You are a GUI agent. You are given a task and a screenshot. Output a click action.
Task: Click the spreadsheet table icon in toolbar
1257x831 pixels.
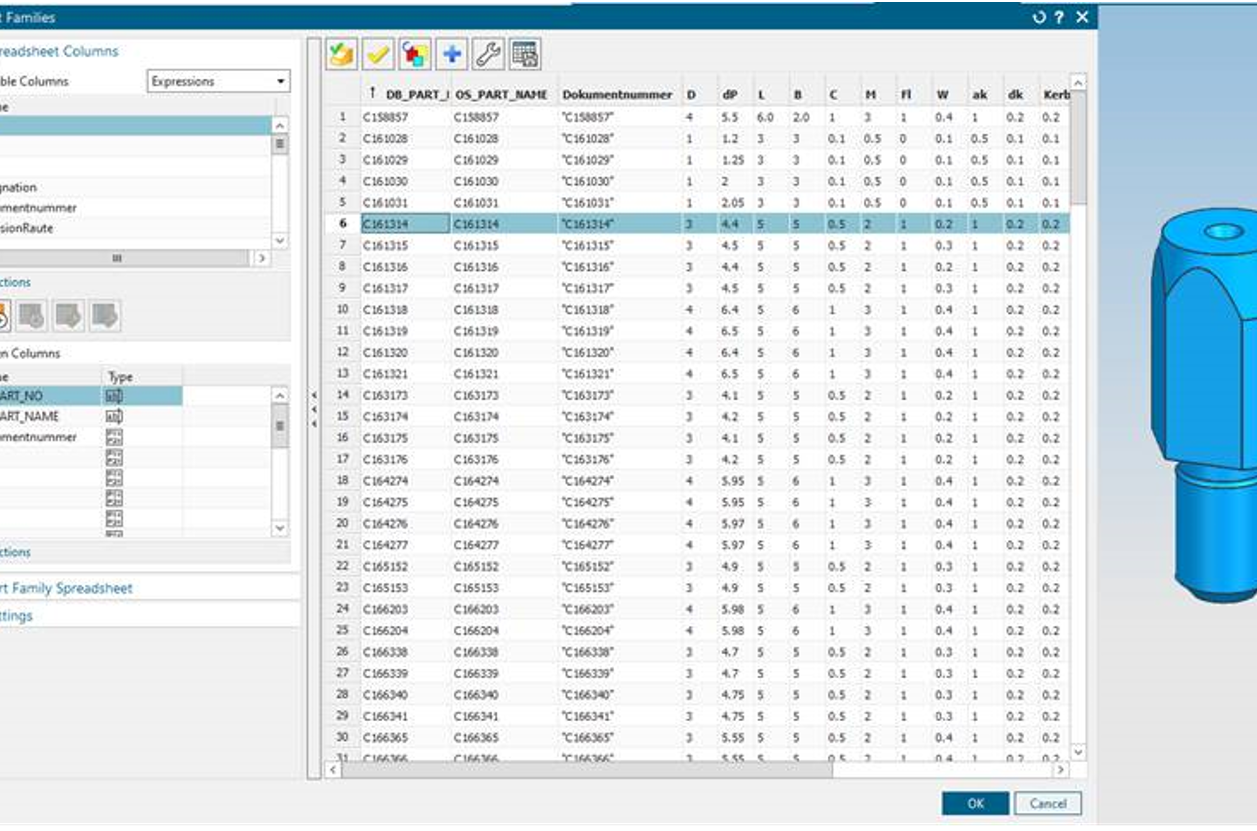click(525, 55)
